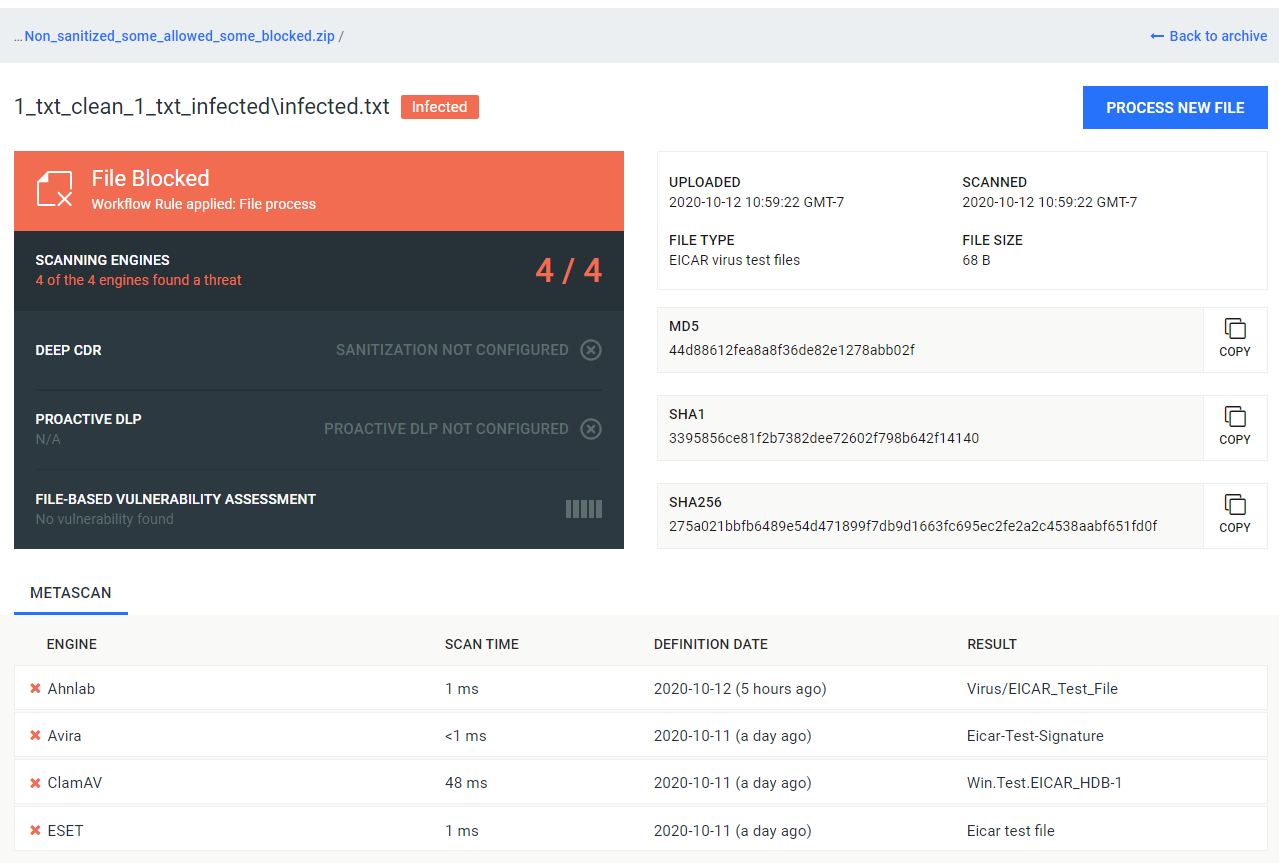Click No vulnerability found text
Screen dimensions: 1279x863
tap(105, 519)
